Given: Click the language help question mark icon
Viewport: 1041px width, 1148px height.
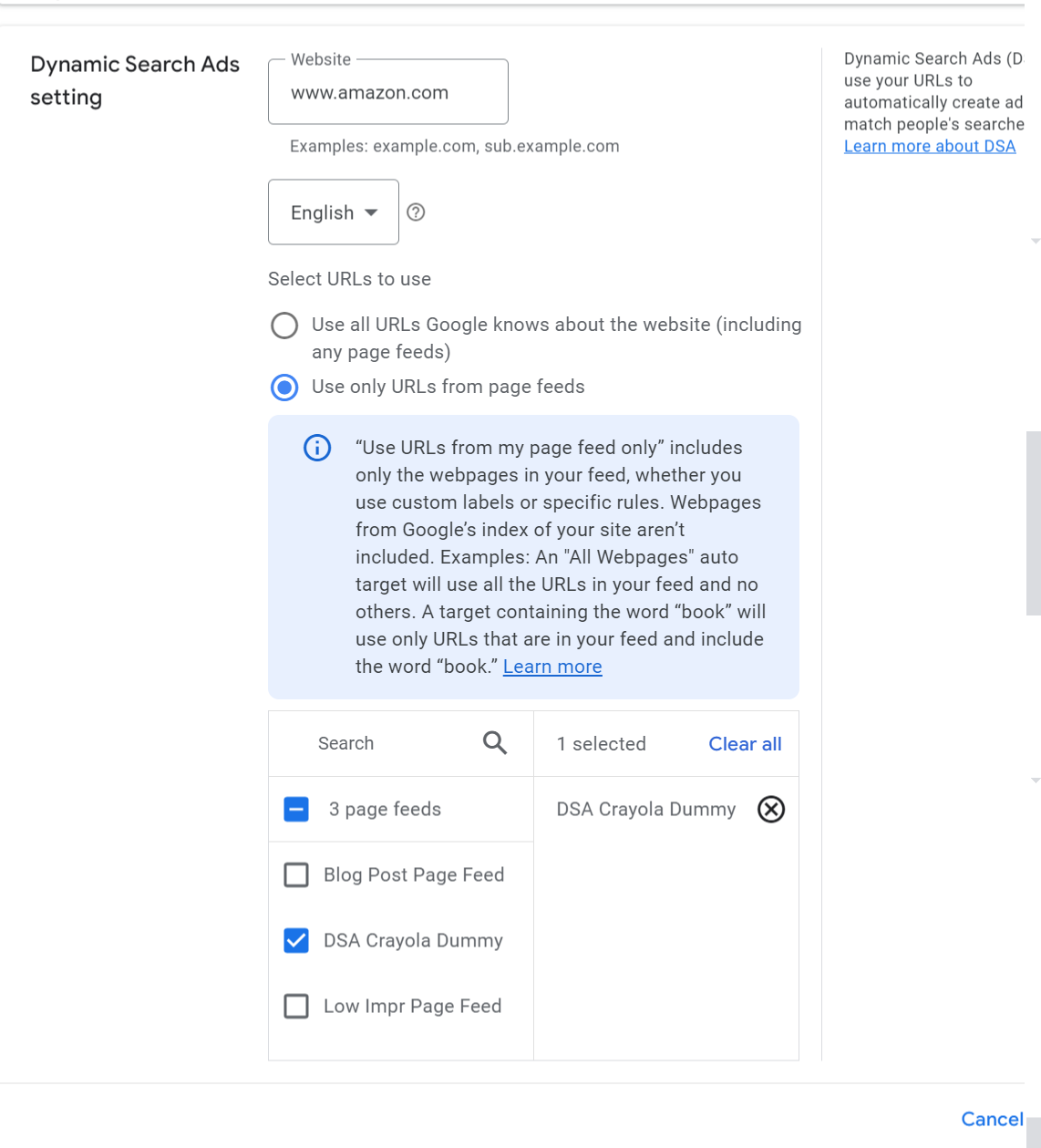Looking at the screenshot, I should click(x=416, y=212).
